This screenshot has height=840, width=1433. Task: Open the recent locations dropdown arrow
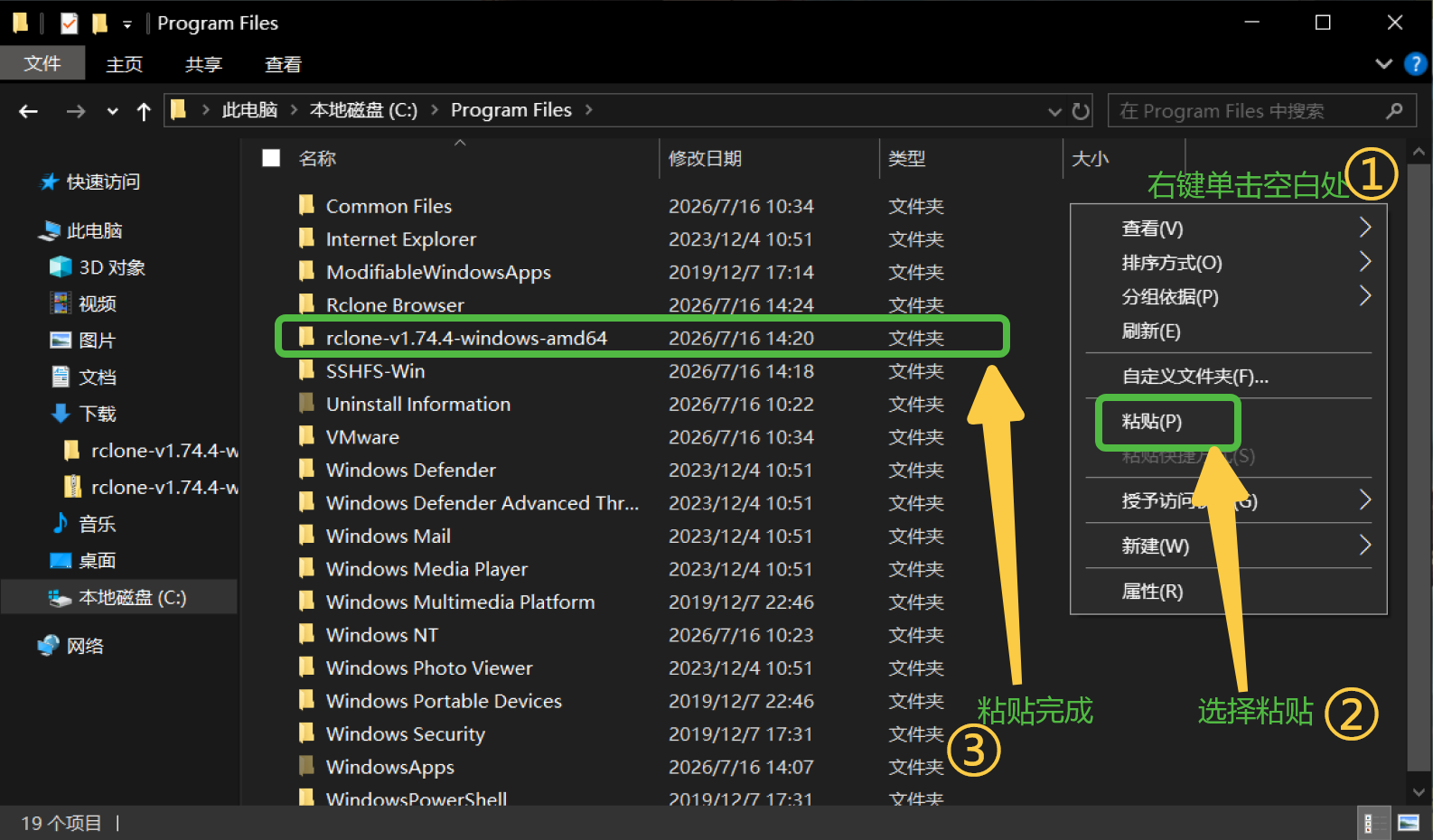[112, 111]
